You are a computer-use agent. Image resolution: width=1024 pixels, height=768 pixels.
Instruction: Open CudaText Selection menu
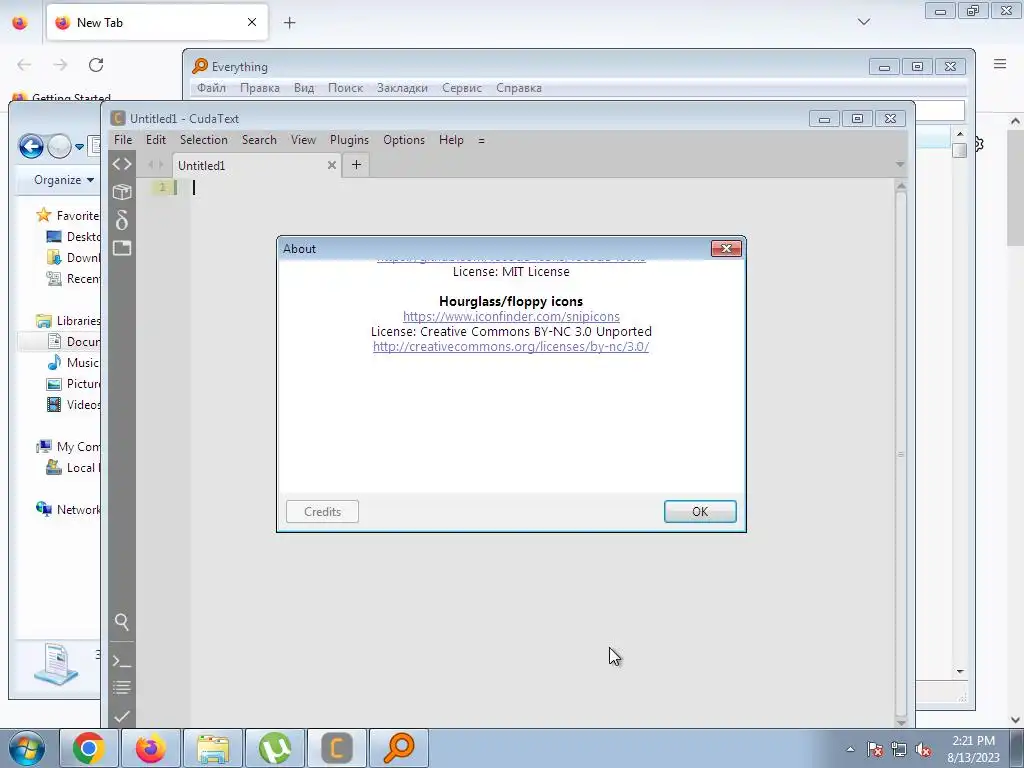tap(204, 140)
